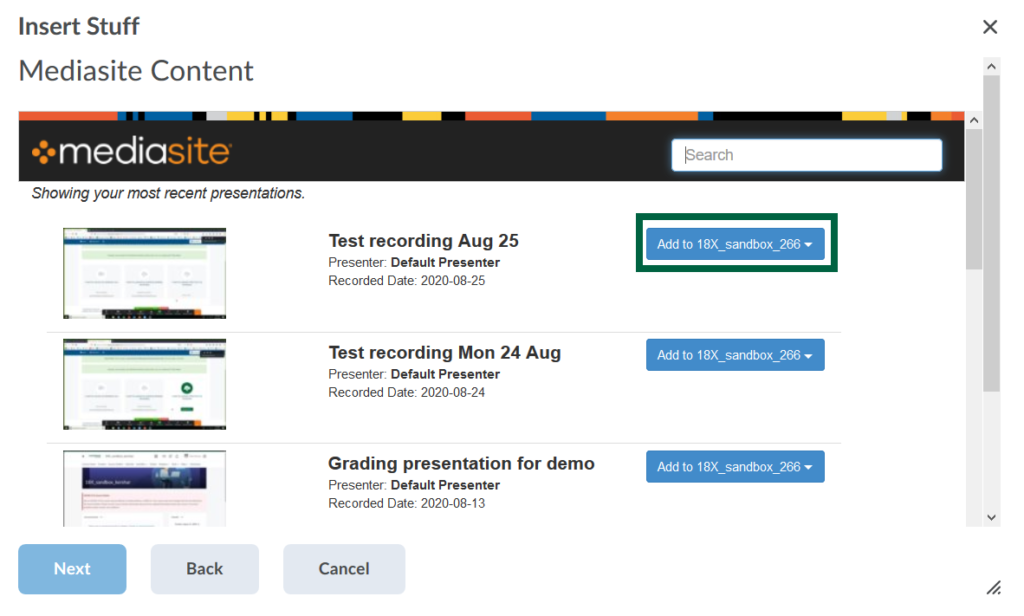
Task: Cancel the Insert Stuff dialog
Action: point(344,569)
